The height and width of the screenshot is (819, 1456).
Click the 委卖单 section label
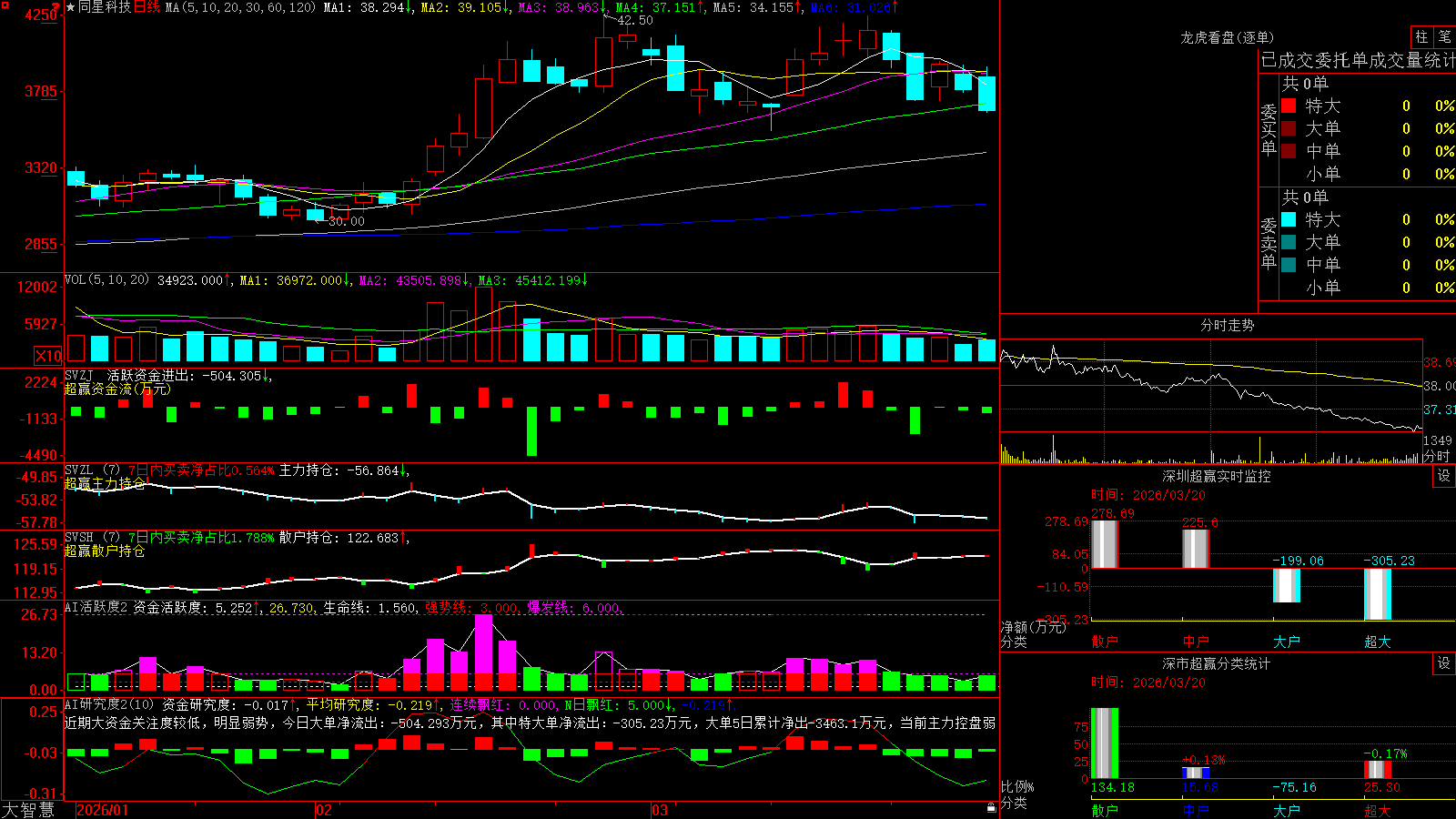[1269, 243]
